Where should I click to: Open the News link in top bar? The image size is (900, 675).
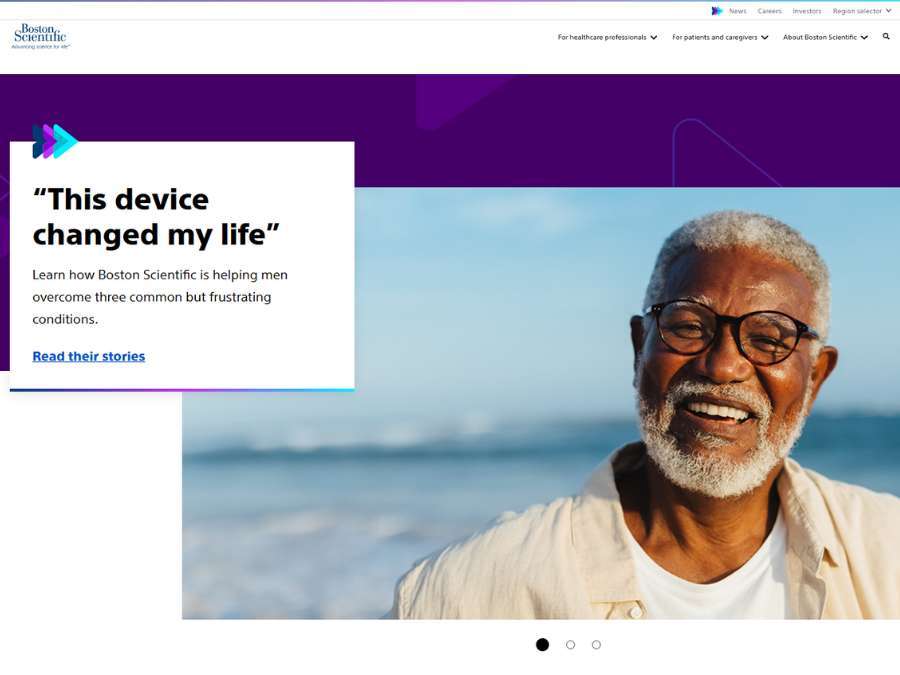click(738, 11)
